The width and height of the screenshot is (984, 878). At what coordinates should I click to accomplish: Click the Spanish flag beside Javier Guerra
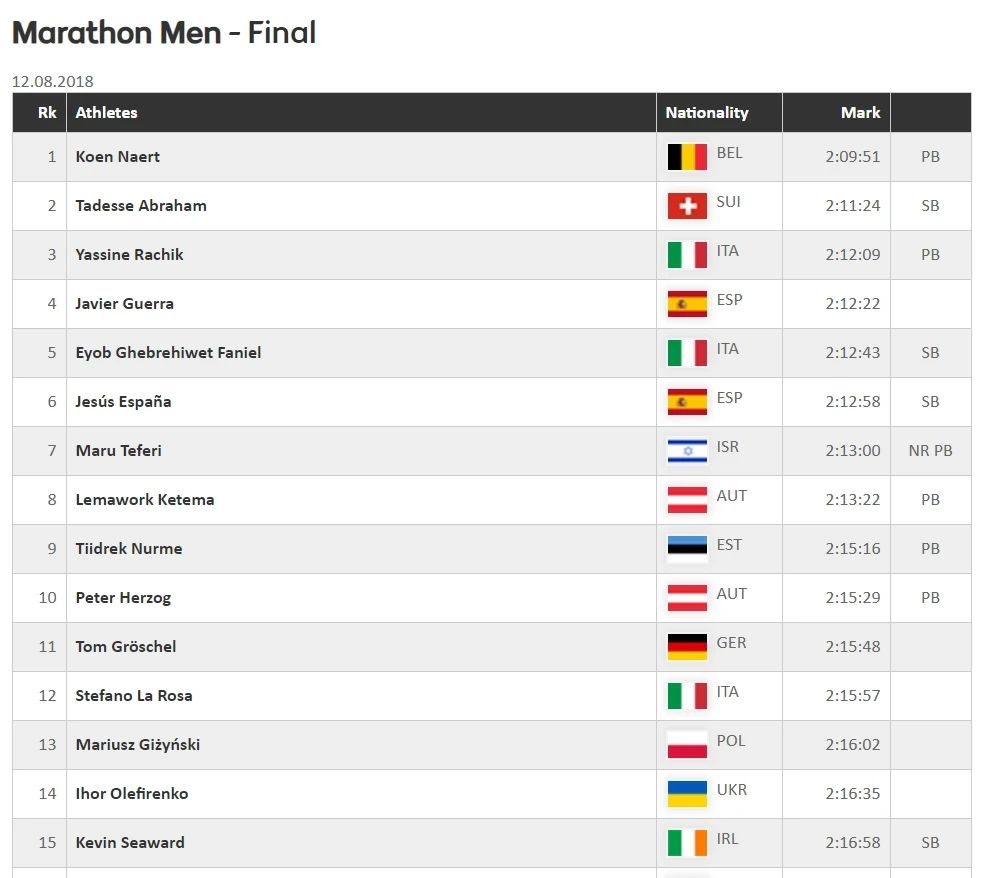[687, 304]
